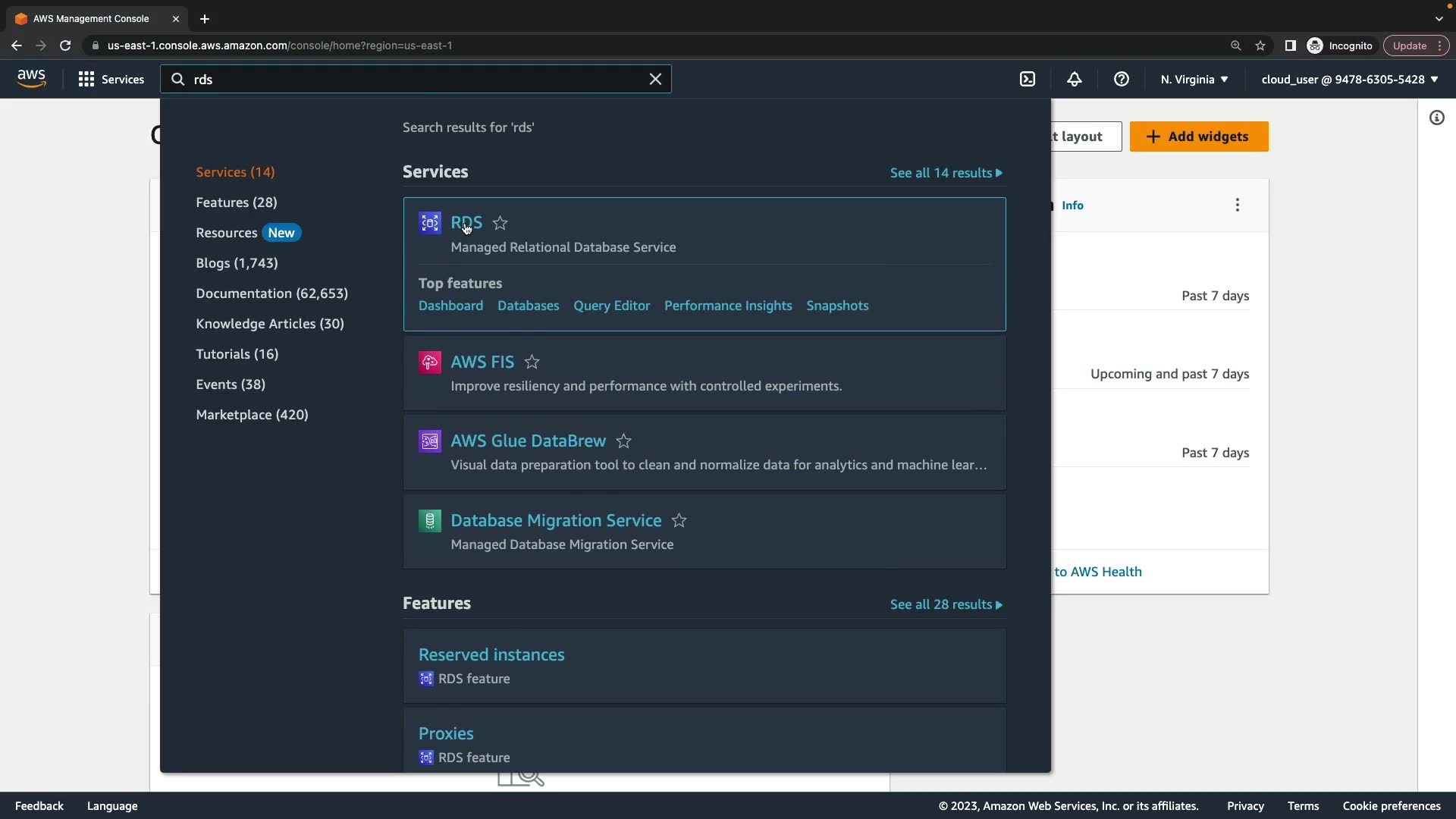Click into the rds search field
This screenshot has height=819, width=1456.
[417, 79]
